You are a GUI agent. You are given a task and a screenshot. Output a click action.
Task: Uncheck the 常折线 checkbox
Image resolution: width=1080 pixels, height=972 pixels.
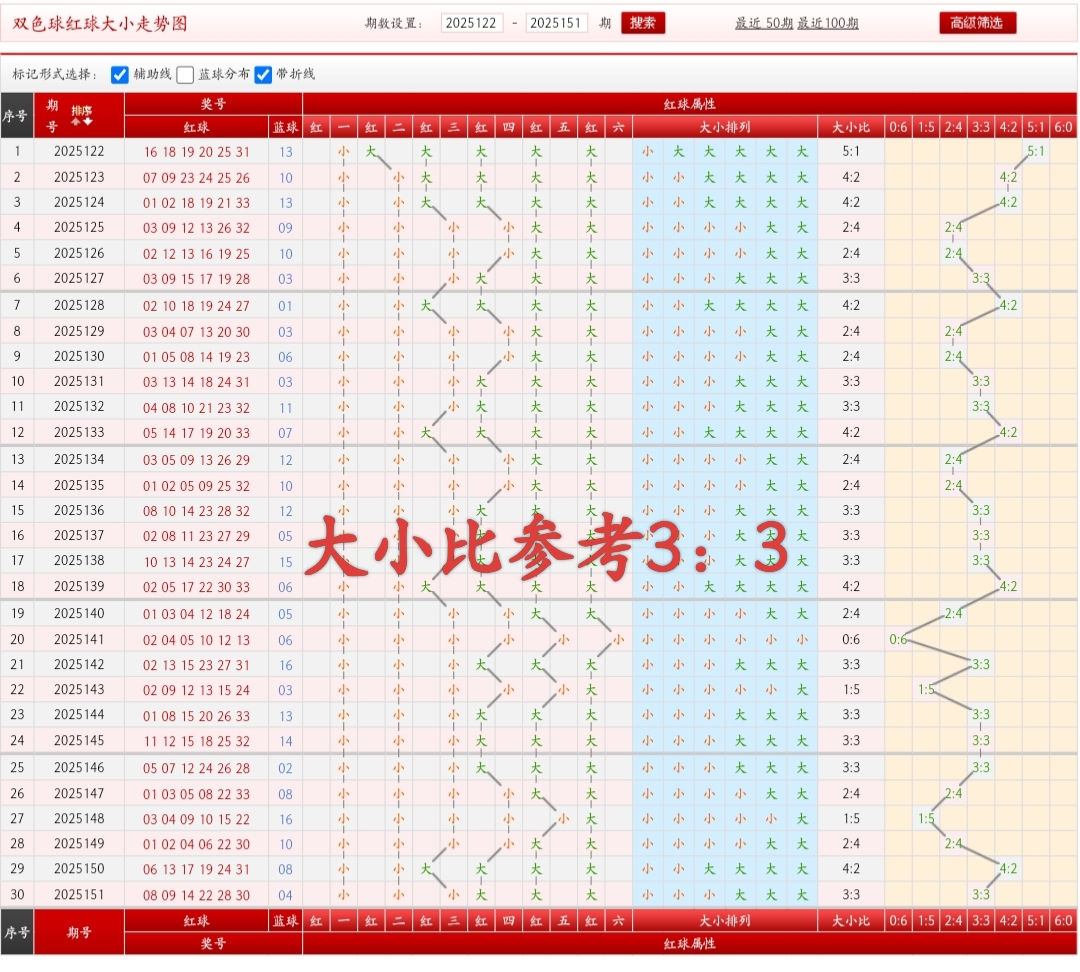click(262, 73)
